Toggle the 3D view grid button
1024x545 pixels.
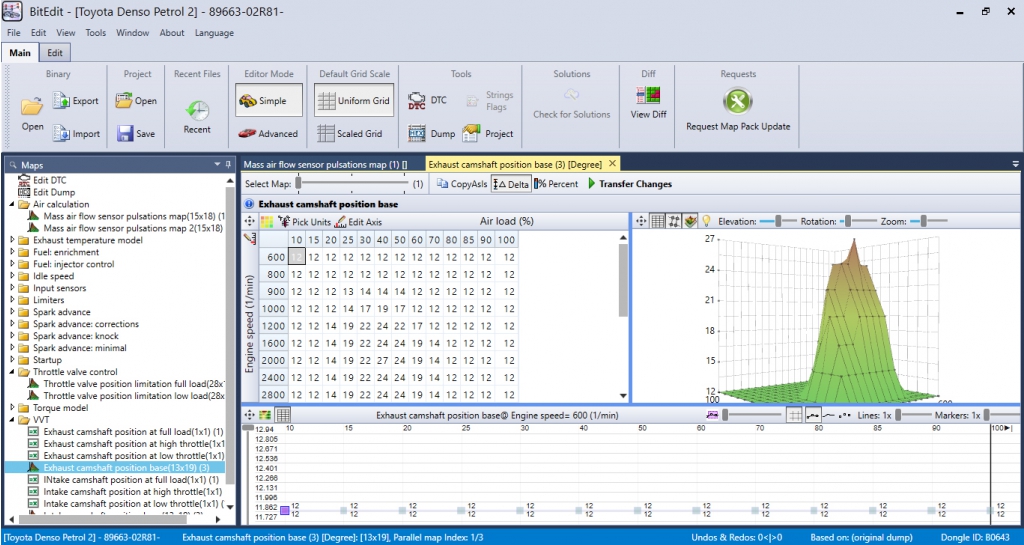pyautogui.click(x=658, y=222)
